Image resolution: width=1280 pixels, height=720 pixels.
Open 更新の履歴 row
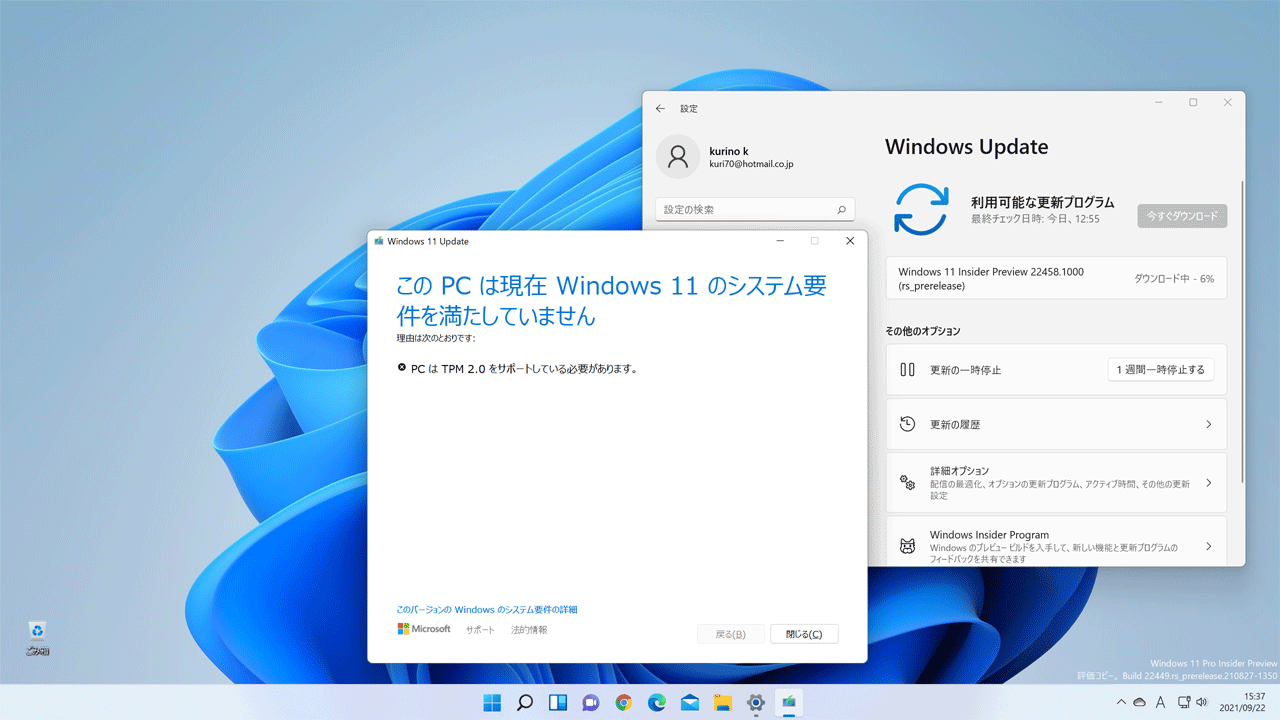(1056, 424)
